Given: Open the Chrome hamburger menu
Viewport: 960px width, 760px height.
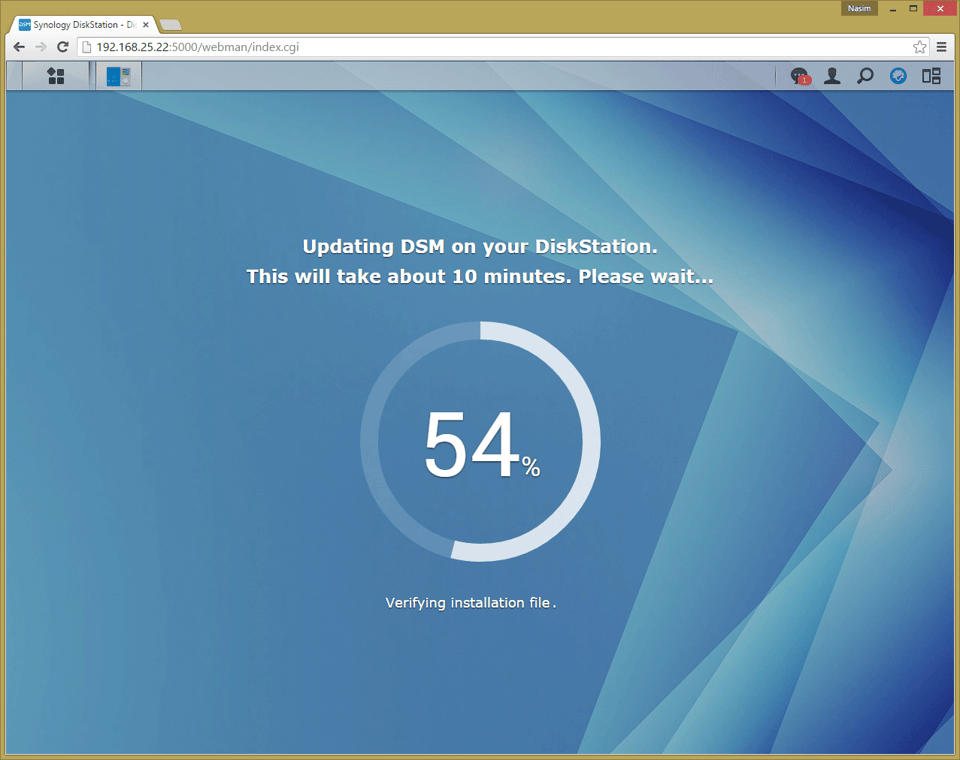Looking at the screenshot, I should (942, 47).
